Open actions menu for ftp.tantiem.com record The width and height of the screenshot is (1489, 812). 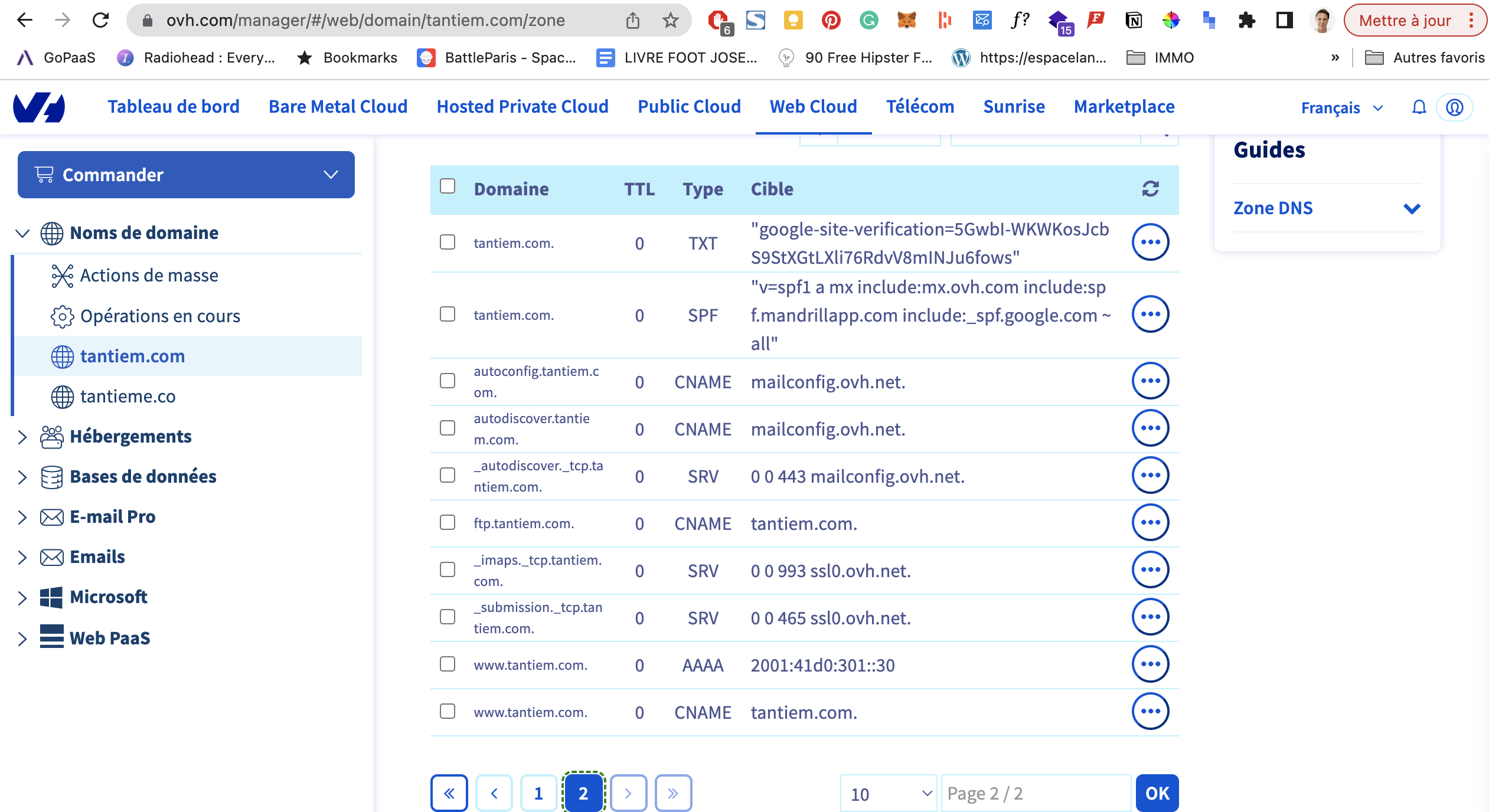click(1150, 523)
